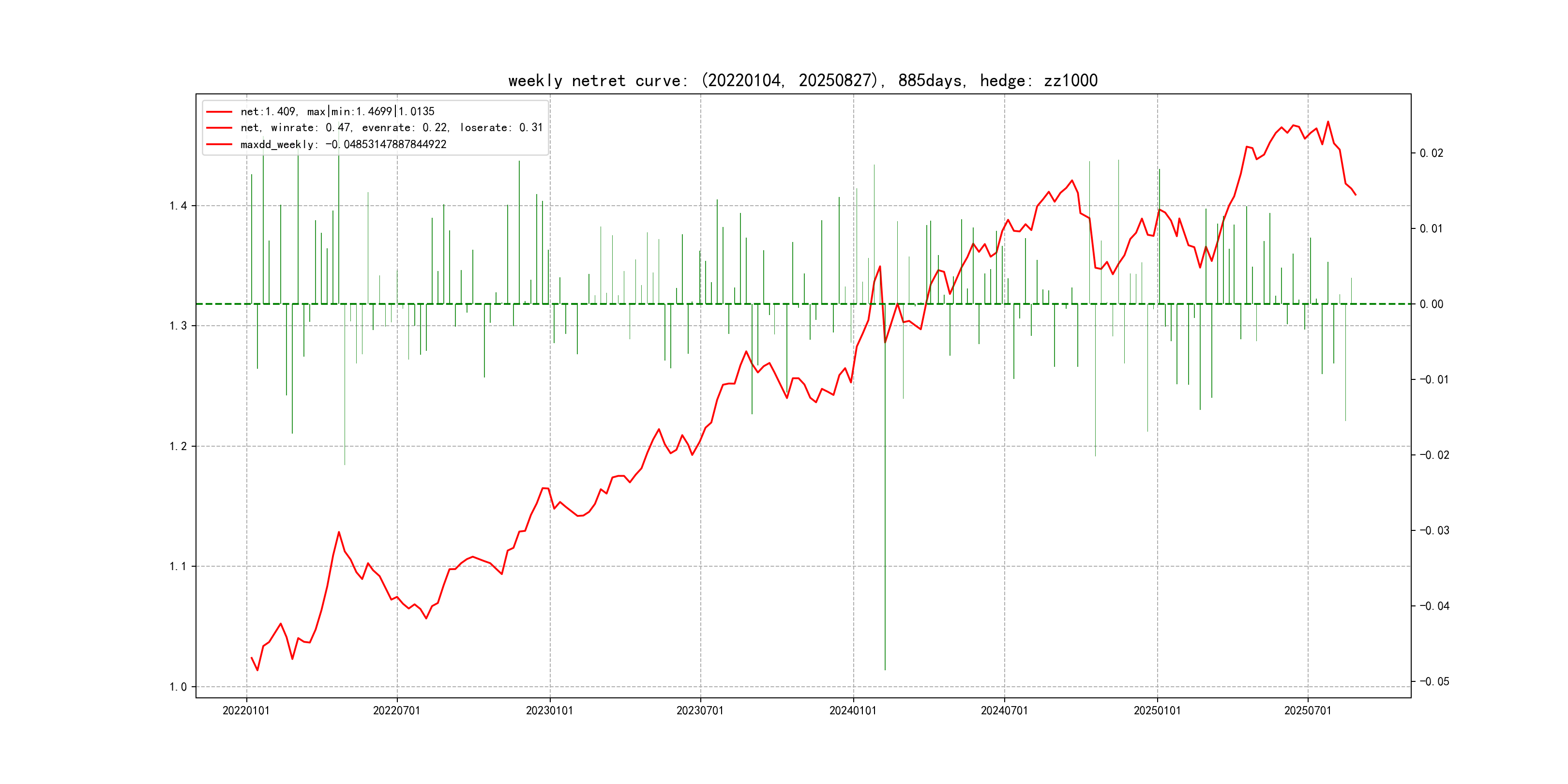Click the -0.05 right axis tick label

point(1434,681)
